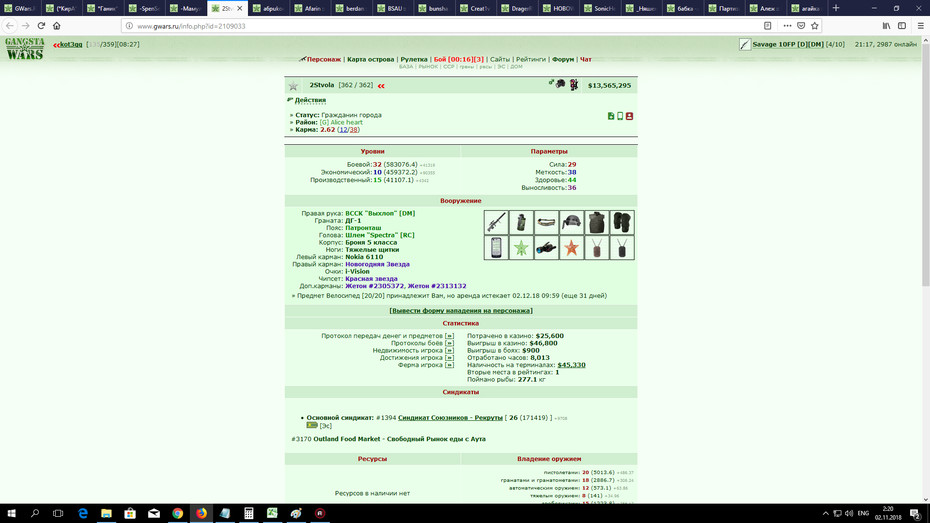Open the Форум menu item
The image size is (930, 523).
pos(563,59)
